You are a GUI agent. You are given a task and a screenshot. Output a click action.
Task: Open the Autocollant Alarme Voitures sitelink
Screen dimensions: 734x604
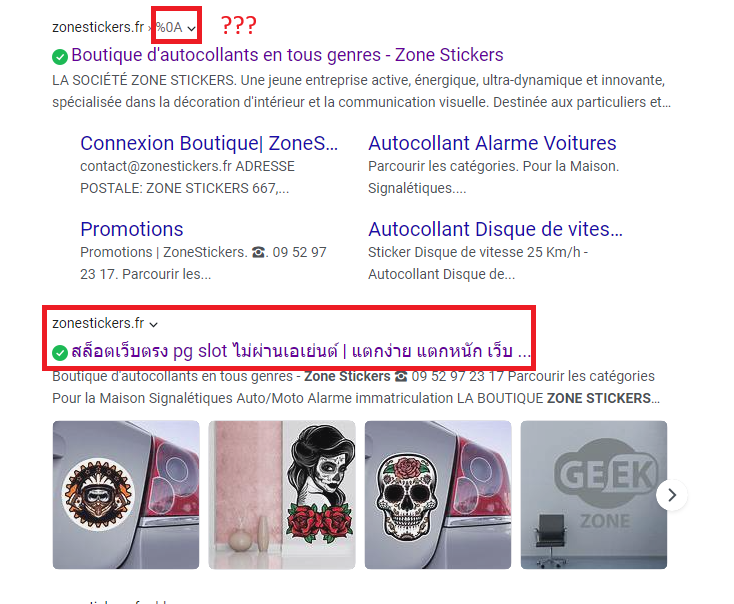click(x=492, y=143)
